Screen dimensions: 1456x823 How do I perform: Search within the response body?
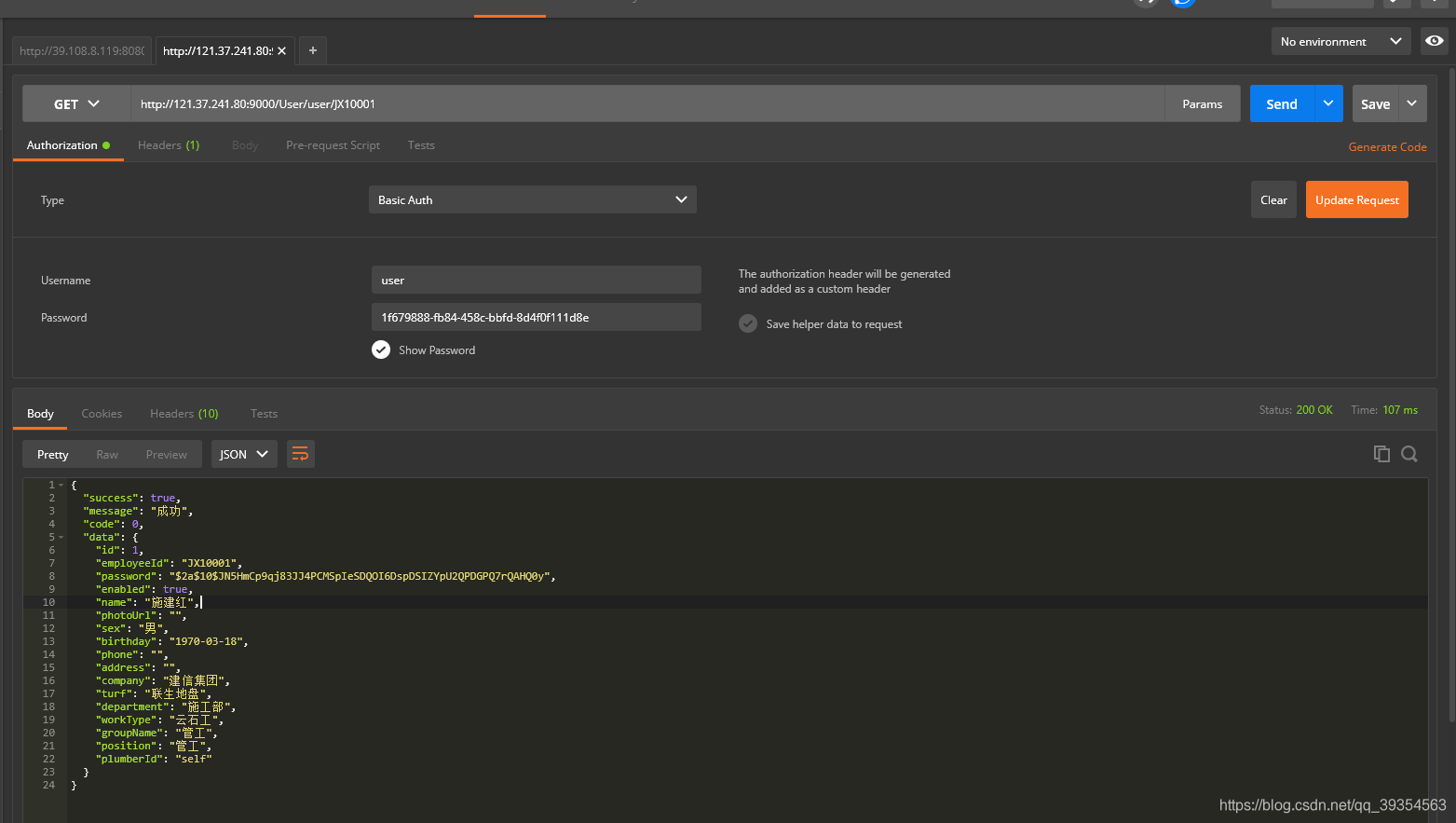click(x=1409, y=454)
